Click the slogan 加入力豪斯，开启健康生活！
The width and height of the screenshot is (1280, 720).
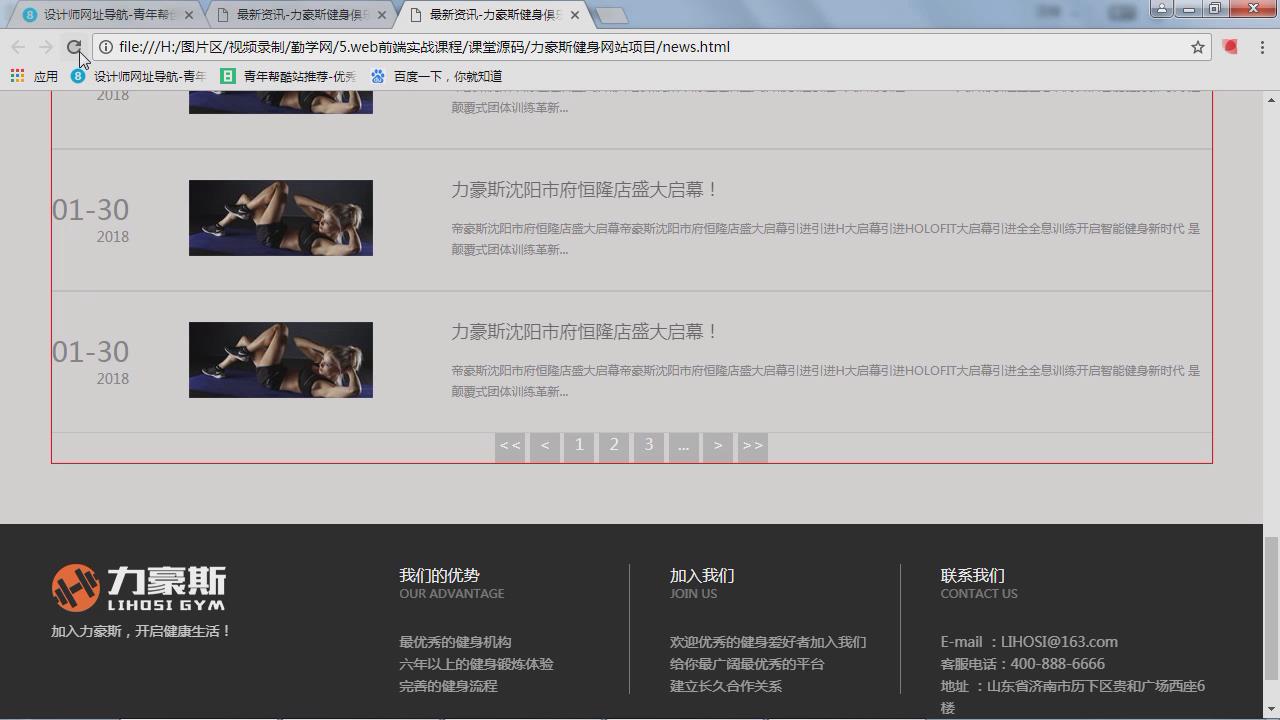(x=141, y=631)
